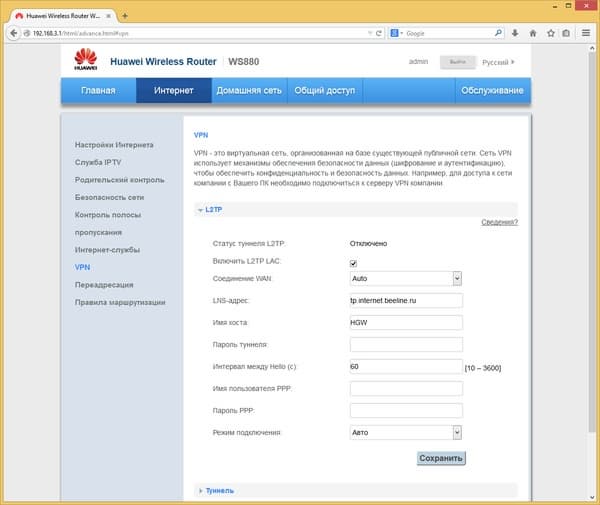Screen dimensions: 600x505
Task: Click the Пароль PPP input field
Action: (406, 411)
